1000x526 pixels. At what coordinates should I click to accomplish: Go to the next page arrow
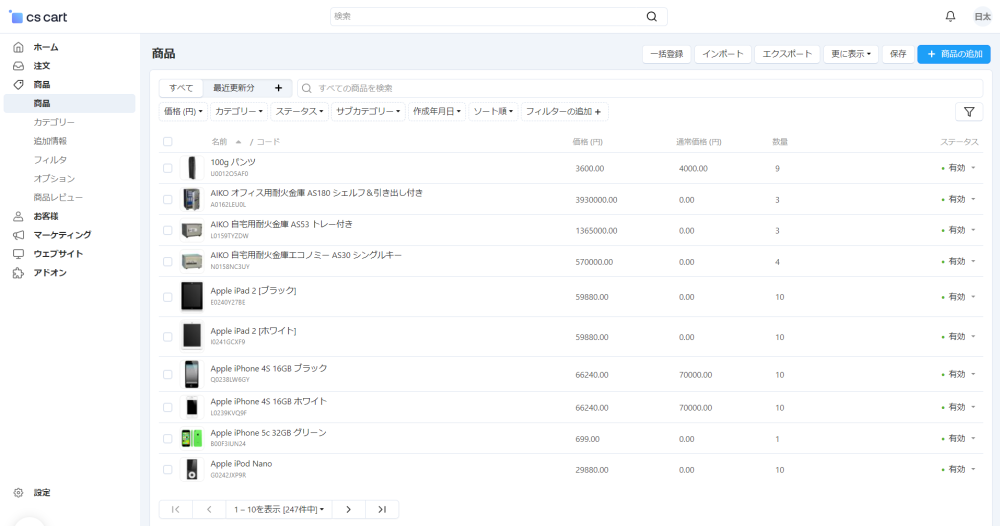(x=348, y=509)
